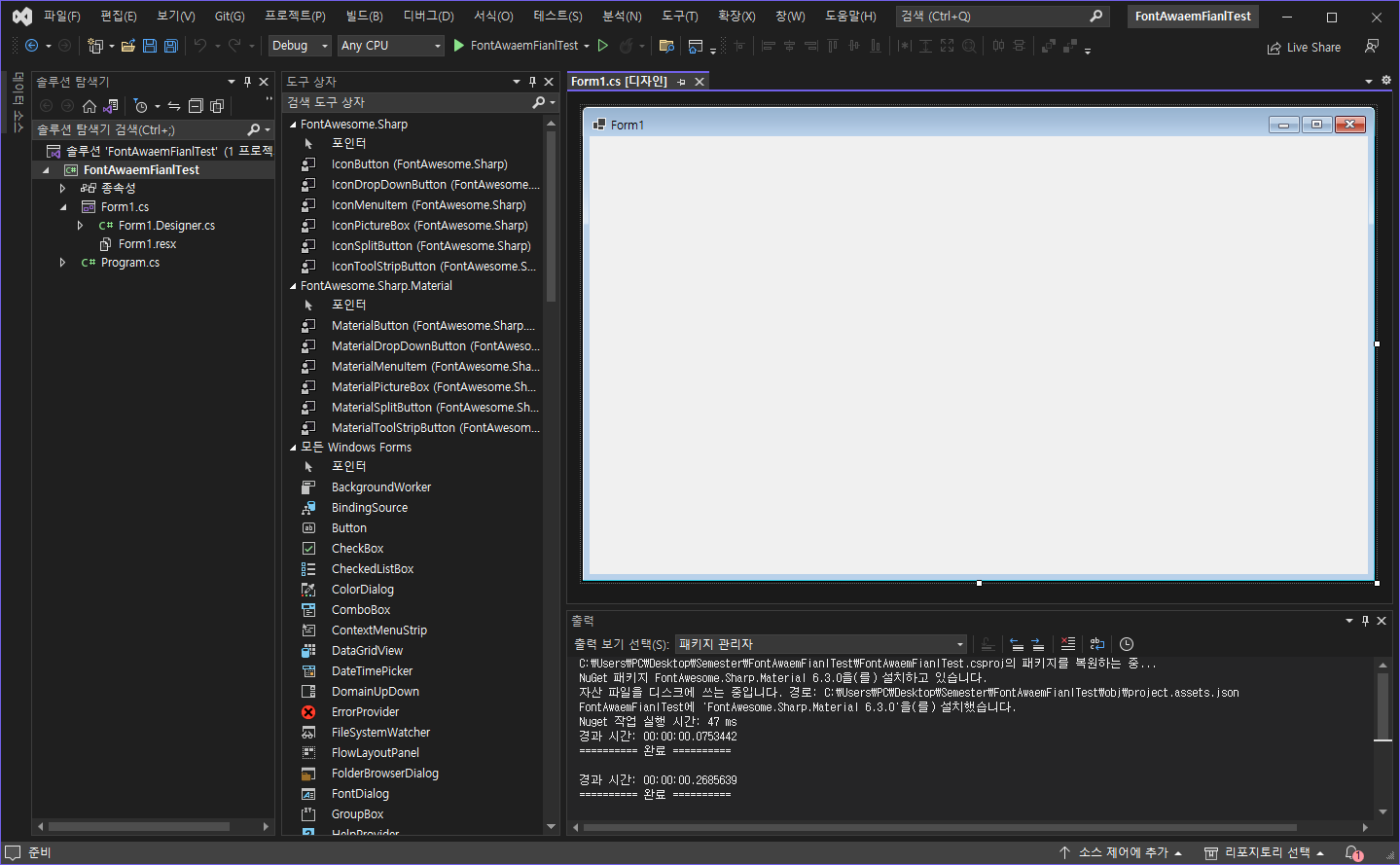Click the Show All Files icon in Solution Explorer
The width and height of the screenshot is (1400, 865).
(x=217, y=106)
